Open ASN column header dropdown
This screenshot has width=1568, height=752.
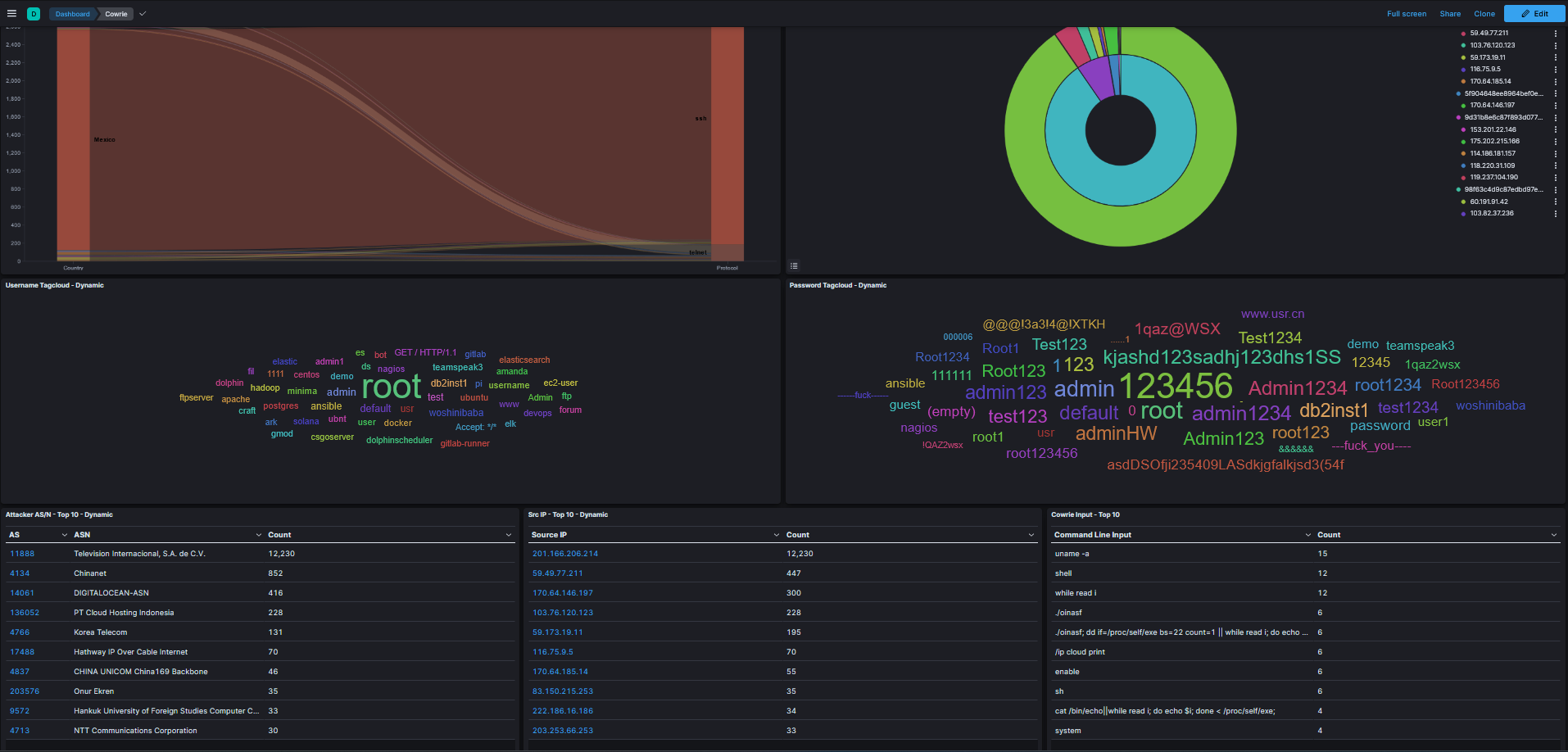(x=259, y=535)
